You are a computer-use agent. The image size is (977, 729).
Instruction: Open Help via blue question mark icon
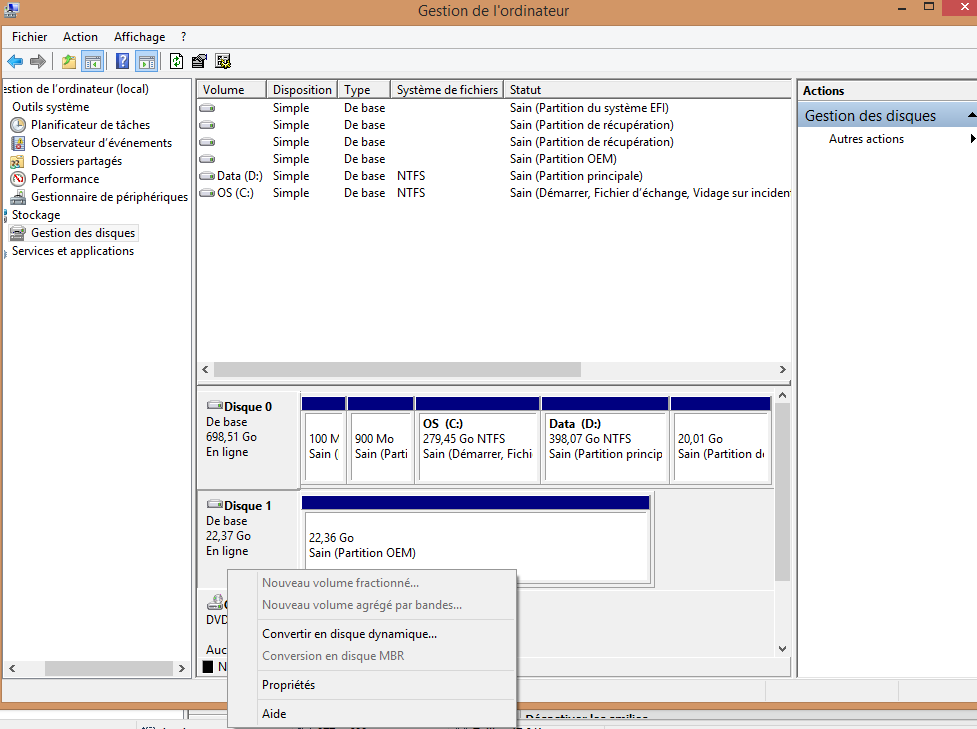click(123, 61)
